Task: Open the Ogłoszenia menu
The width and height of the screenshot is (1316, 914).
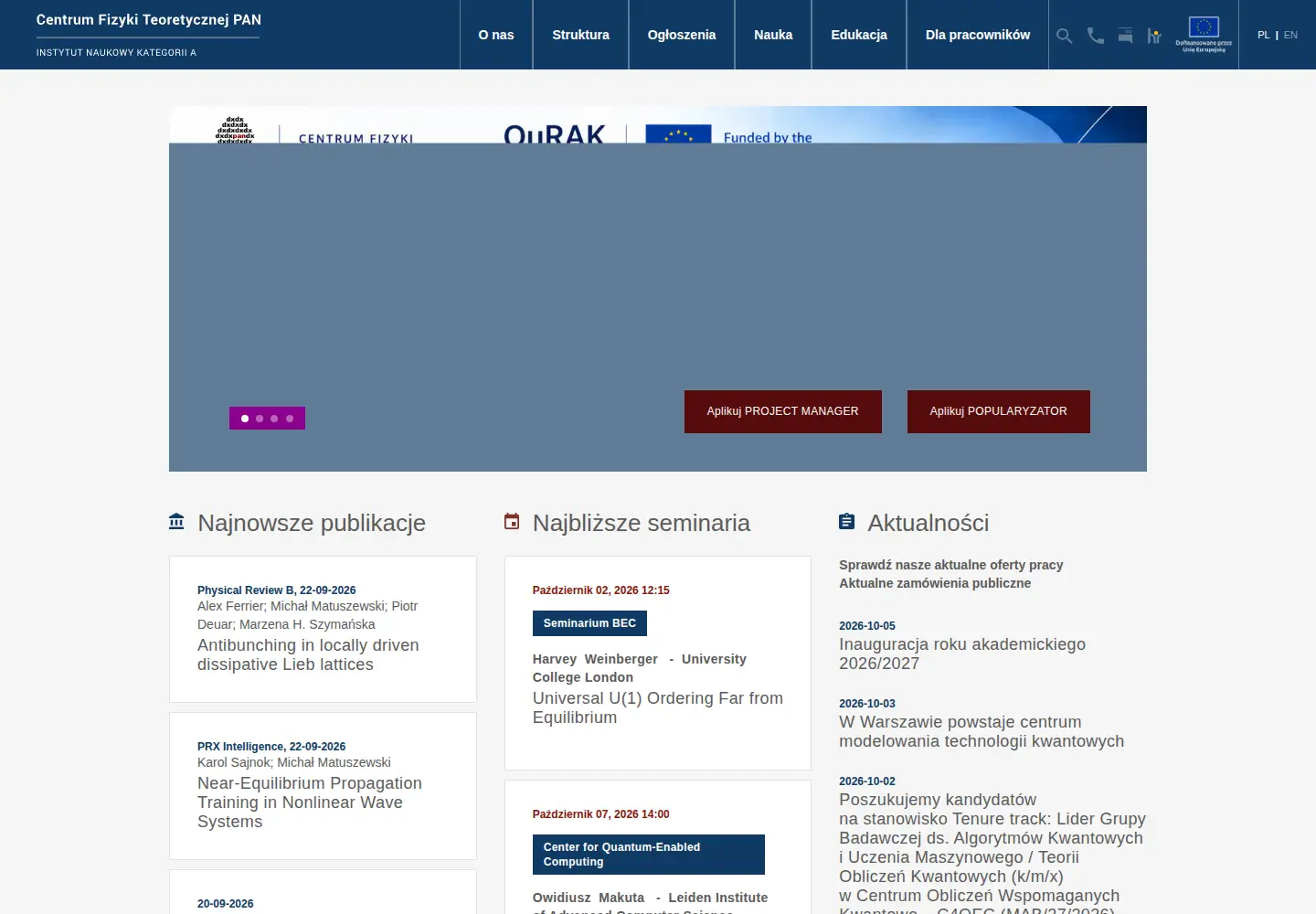Action: pyautogui.click(x=682, y=35)
